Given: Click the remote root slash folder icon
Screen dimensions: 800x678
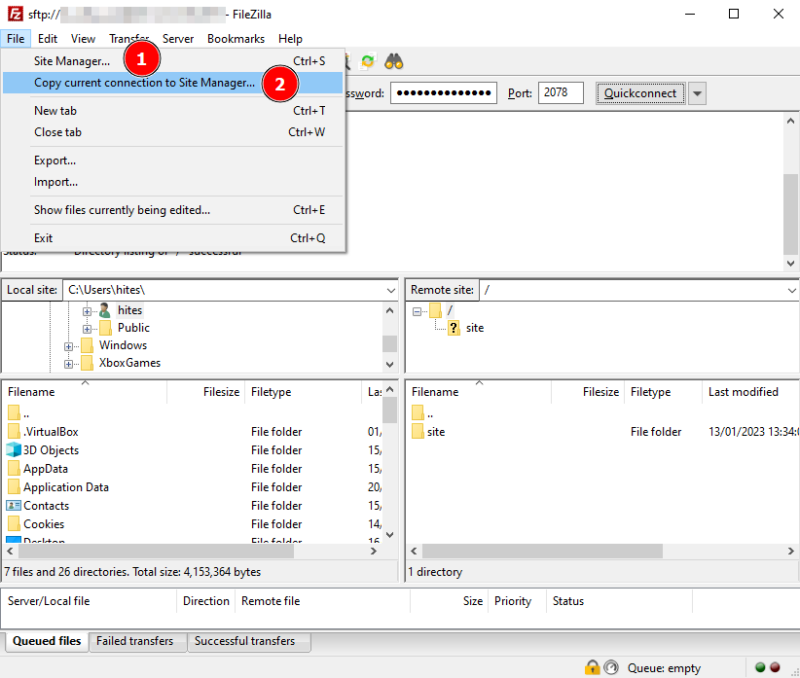Looking at the screenshot, I should tap(435, 310).
